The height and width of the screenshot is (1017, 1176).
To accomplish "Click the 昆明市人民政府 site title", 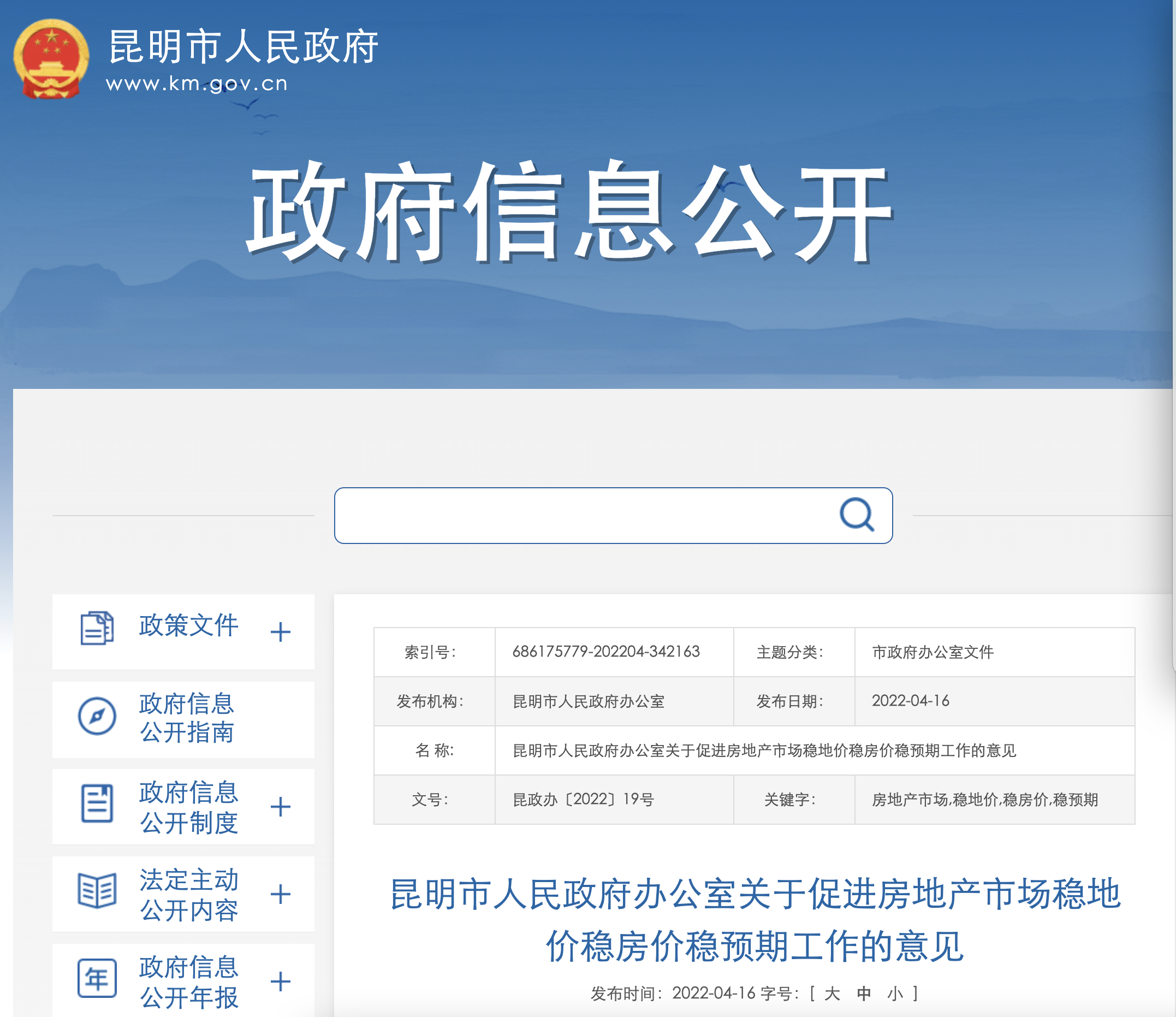I will tap(243, 46).
